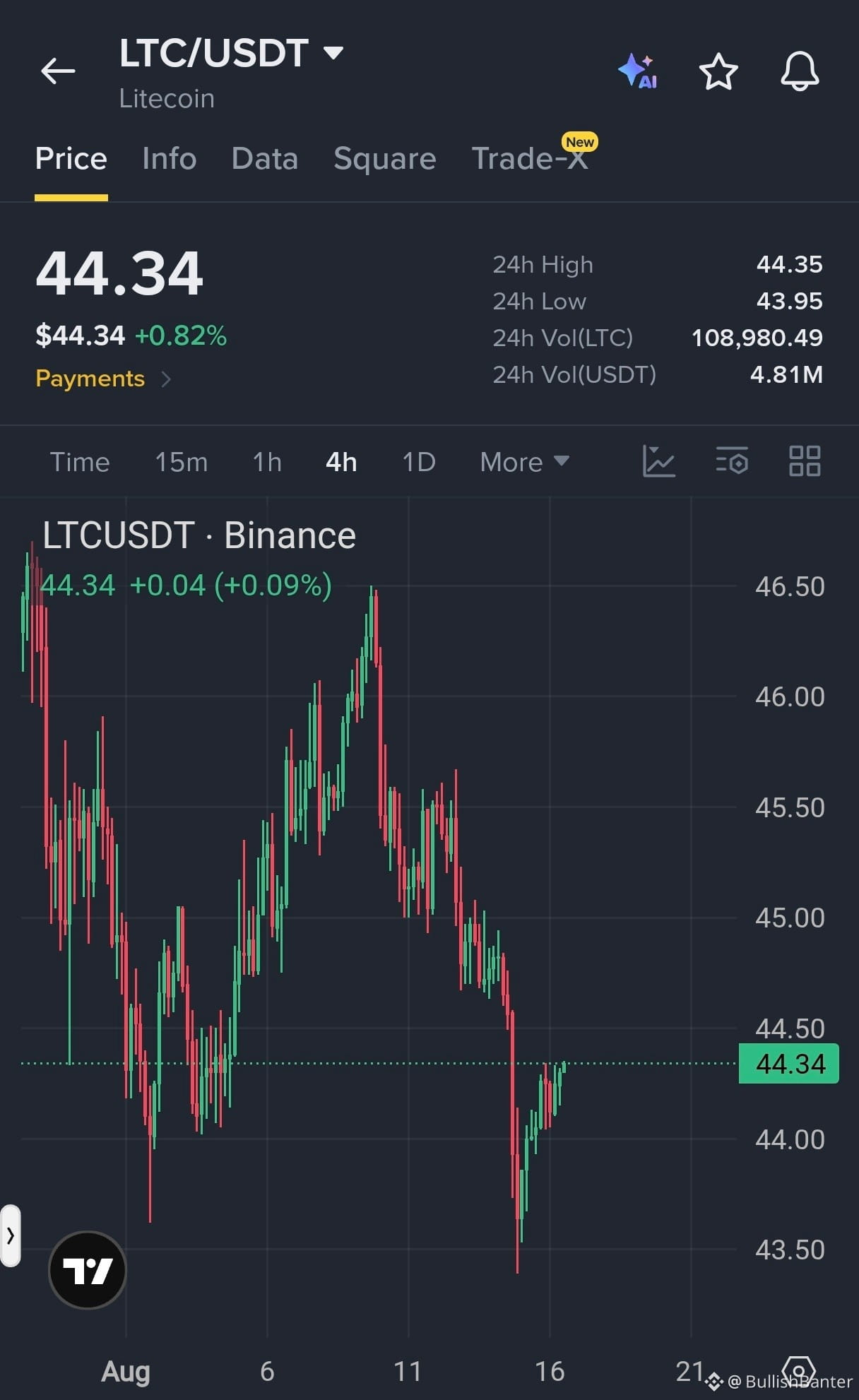
Task: Open the LTC/USDT pair selector dropdown
Action: pos(231,53)
